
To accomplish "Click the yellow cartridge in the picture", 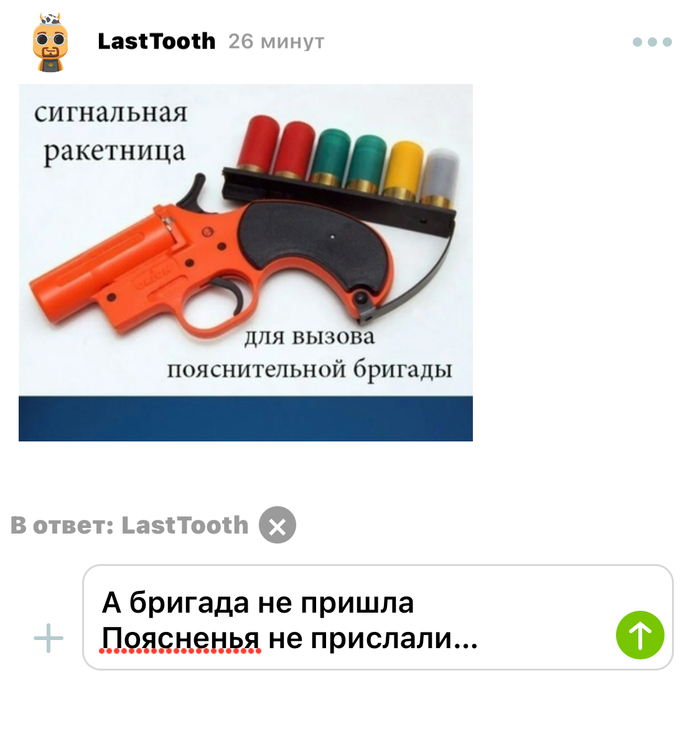I will tap(403, 170).
